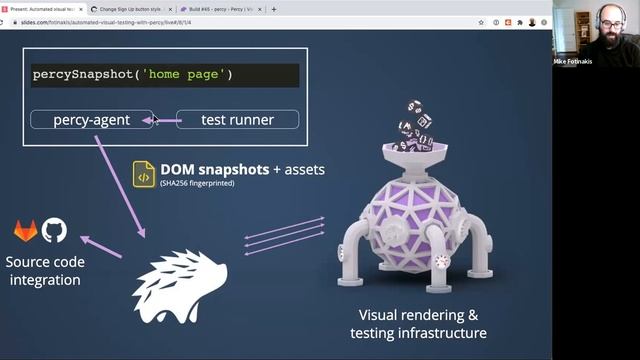Close the Present: Automated visual testing tab
640x360 pixels.
point(81,9)
